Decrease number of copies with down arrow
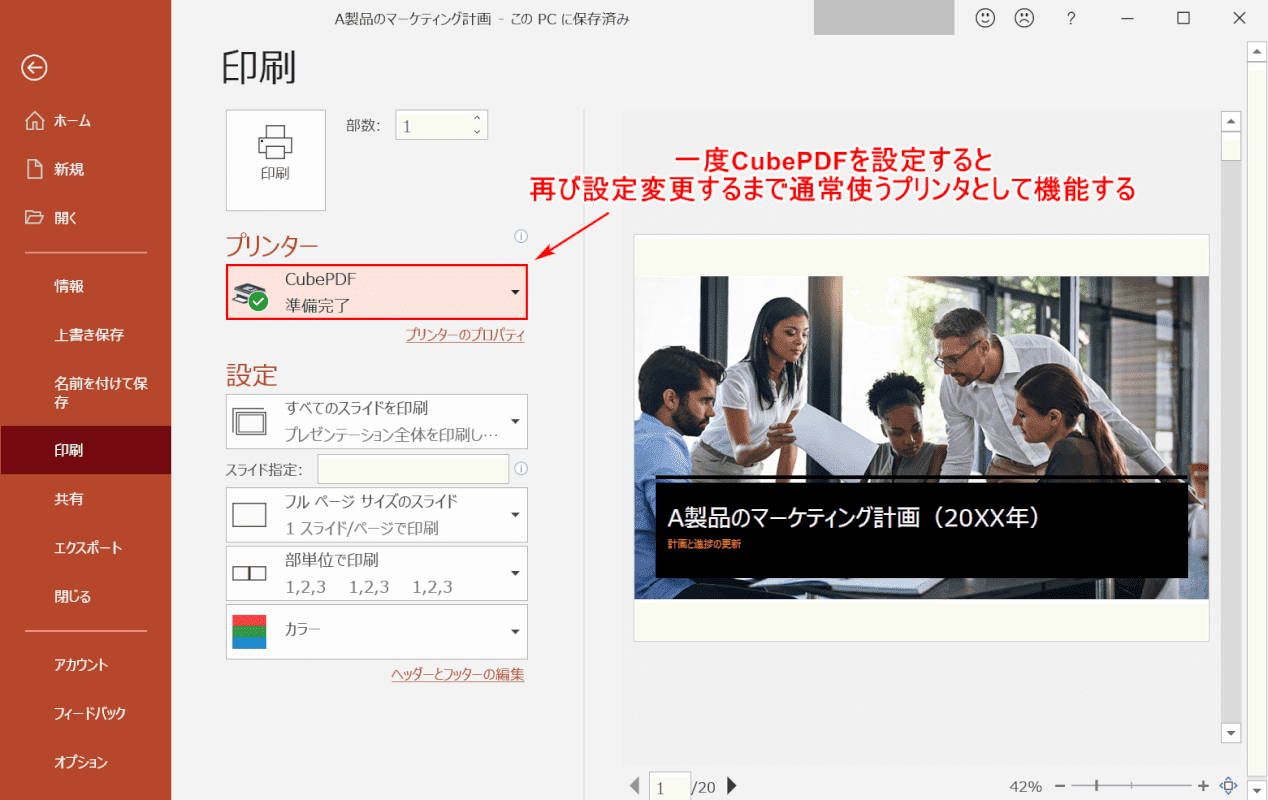The height and width of the screenshot is (800, 1268). (x=477, y=132)
